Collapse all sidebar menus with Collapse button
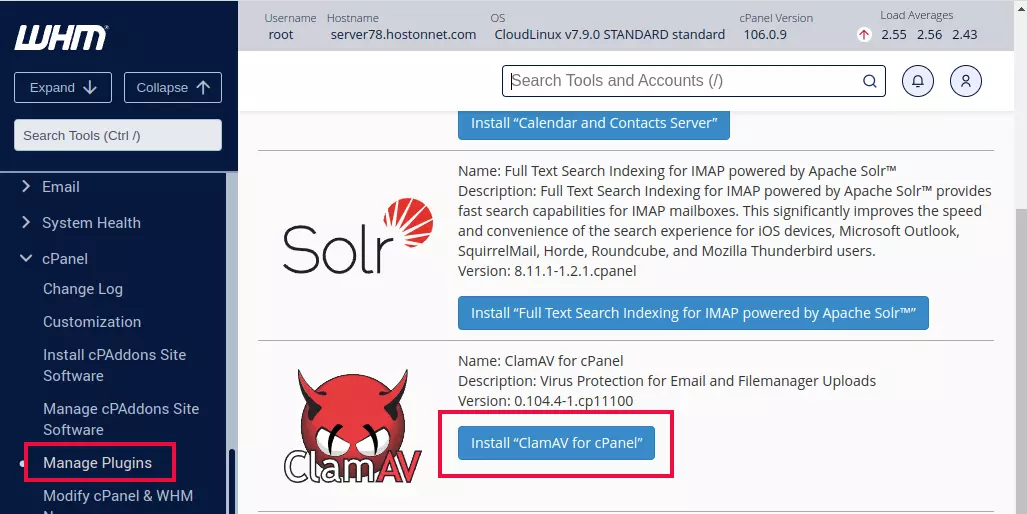 click(173, 88)
